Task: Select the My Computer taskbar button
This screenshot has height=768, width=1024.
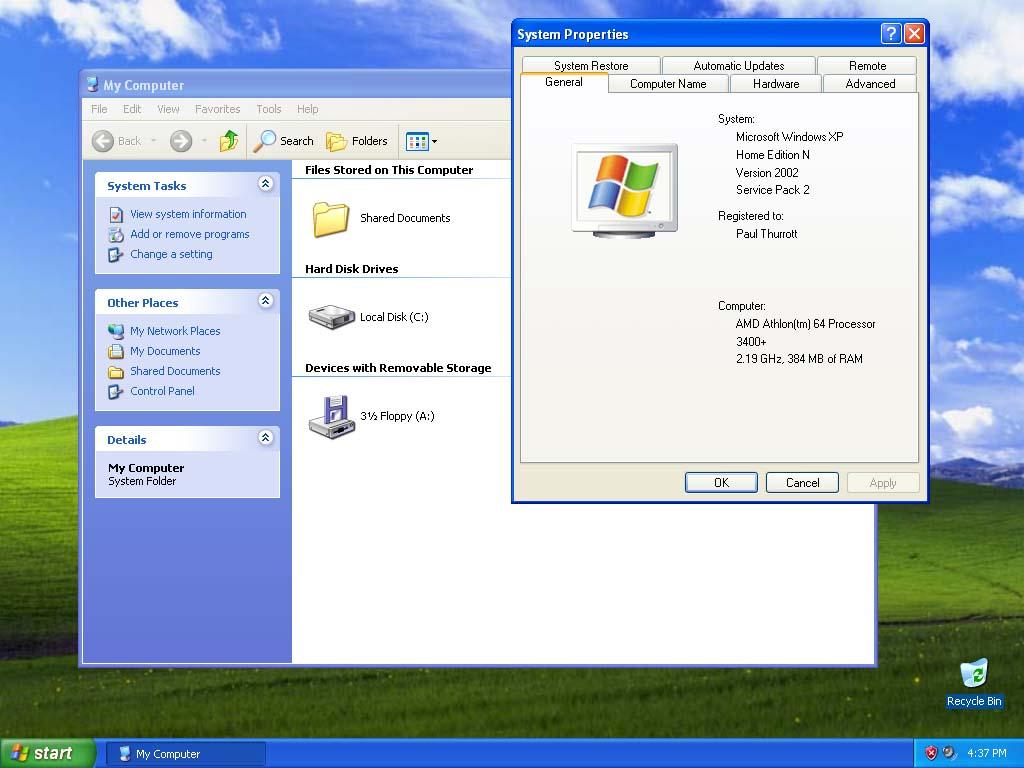Action: click(185, 752)
